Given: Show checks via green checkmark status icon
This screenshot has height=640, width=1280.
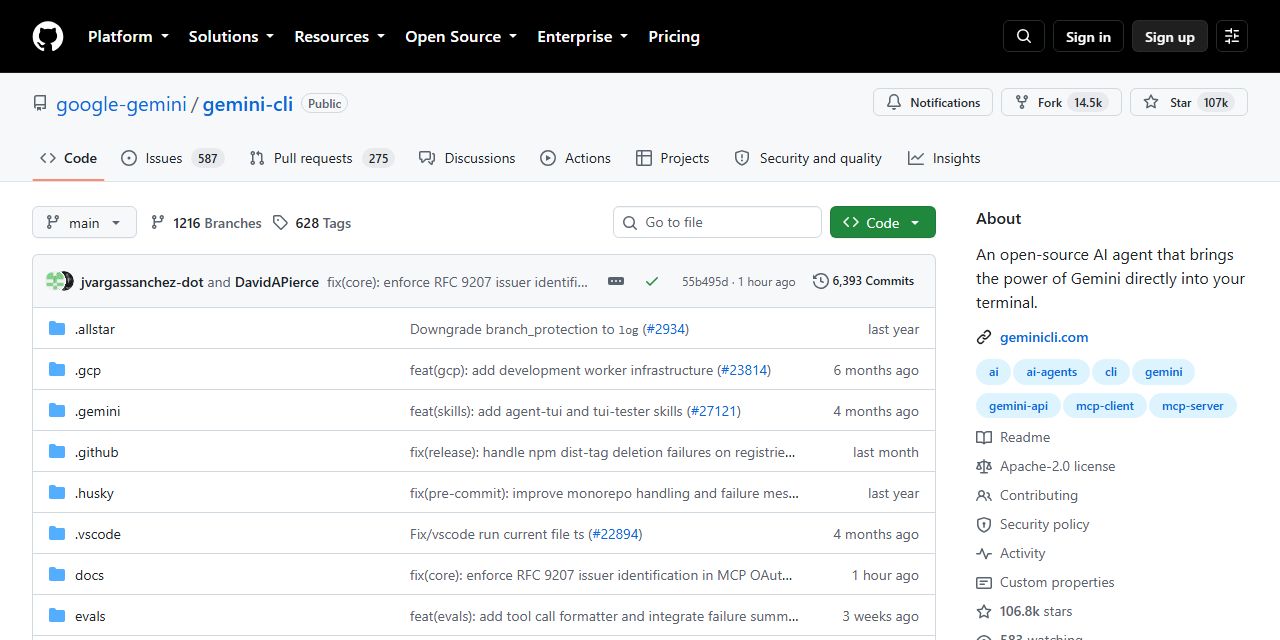Looking at the screenshot, I should [x=652, y=281].
